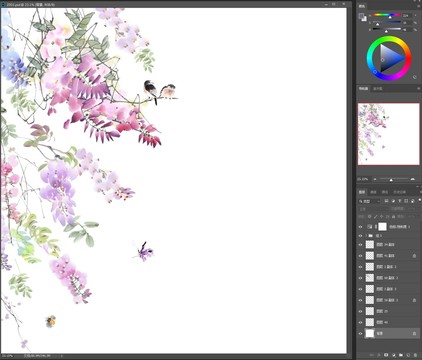Click the Link layers button
This screenshot has height=360, width=422.
click(x=372, y=355)
